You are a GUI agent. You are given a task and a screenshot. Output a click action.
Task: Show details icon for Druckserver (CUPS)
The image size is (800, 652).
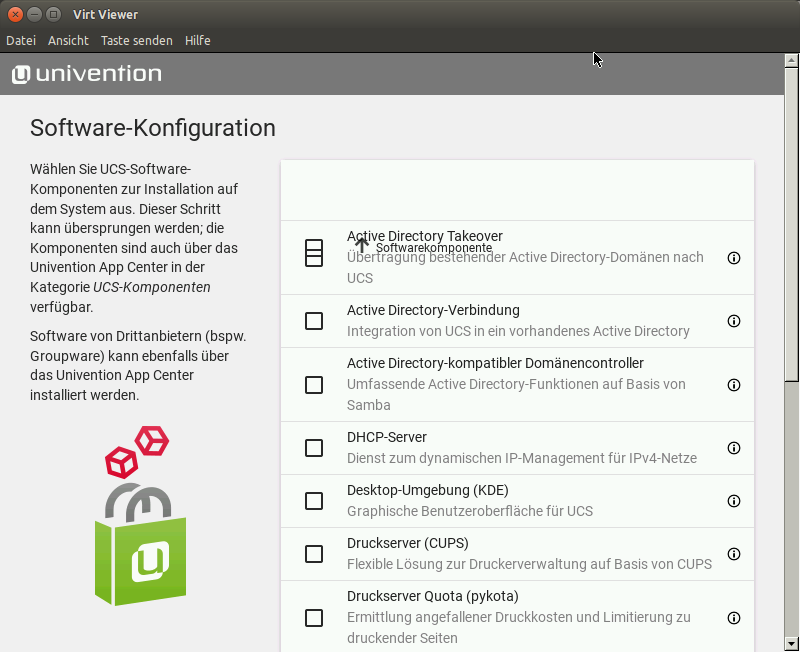734,554
